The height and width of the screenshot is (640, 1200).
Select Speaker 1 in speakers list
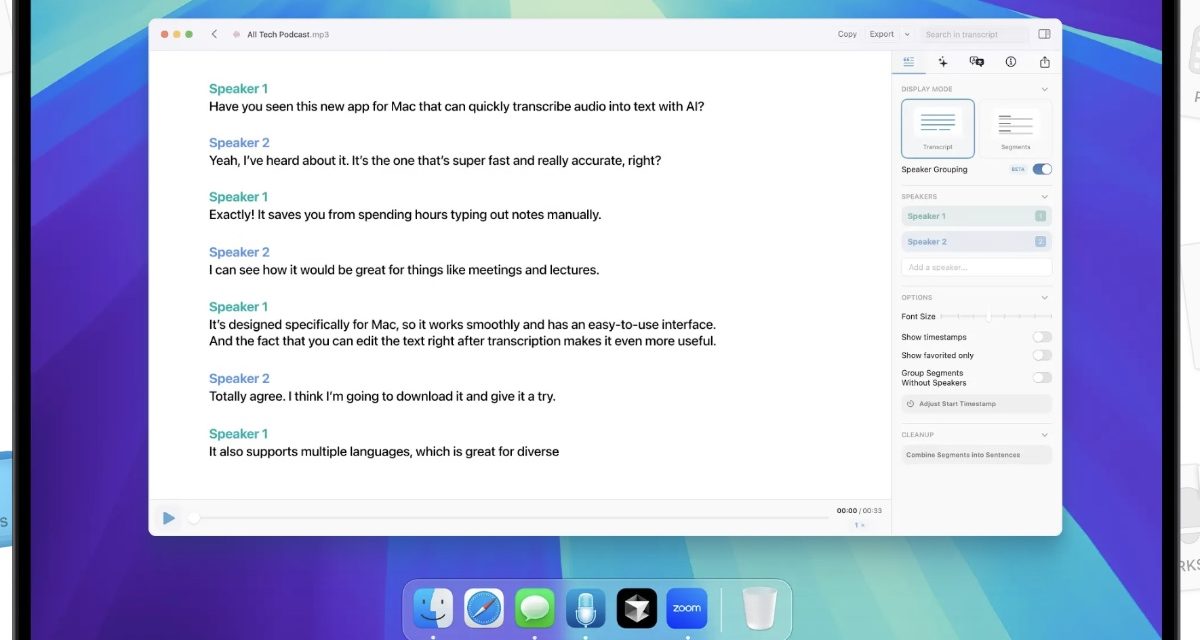pyautogui.click(x=976, y=216)
